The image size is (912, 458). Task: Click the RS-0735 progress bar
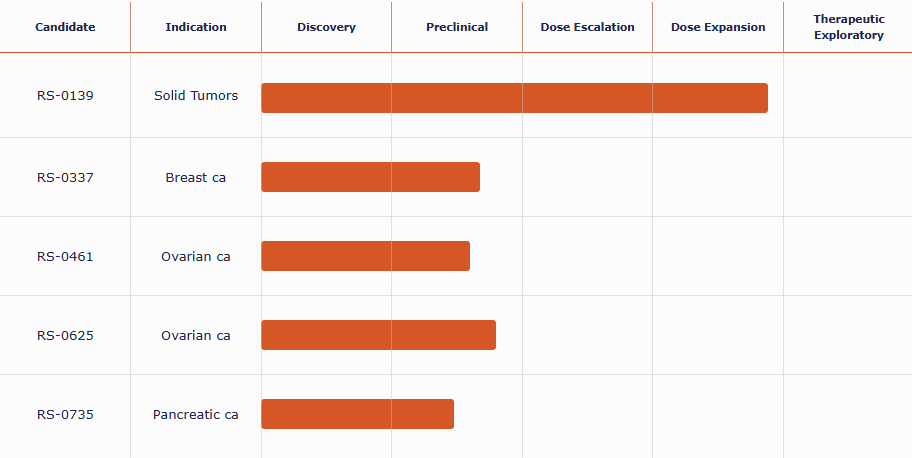357,414
